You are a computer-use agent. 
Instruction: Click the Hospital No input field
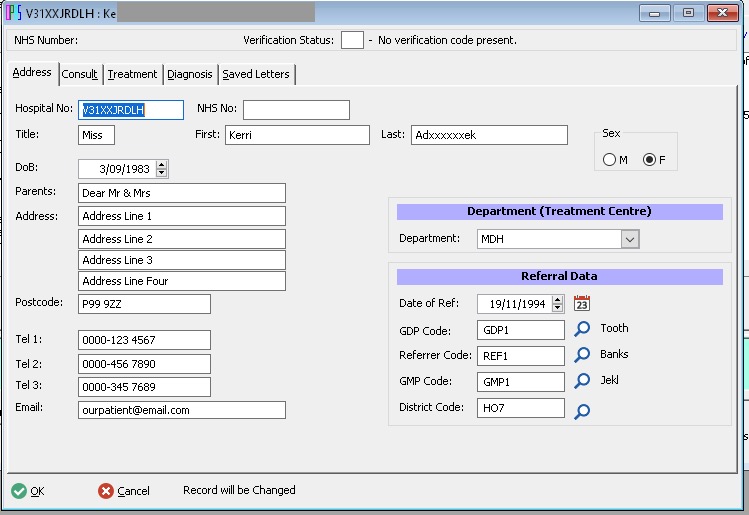[x=131, y=110]
